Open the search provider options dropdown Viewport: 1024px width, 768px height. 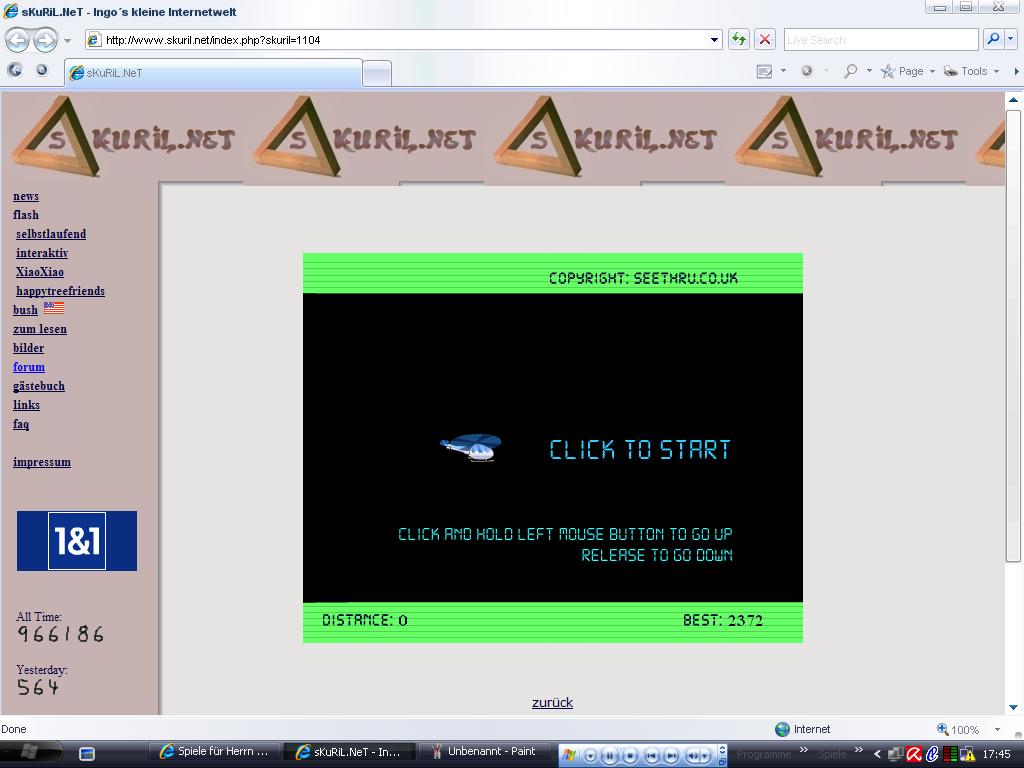(1010, 40)
